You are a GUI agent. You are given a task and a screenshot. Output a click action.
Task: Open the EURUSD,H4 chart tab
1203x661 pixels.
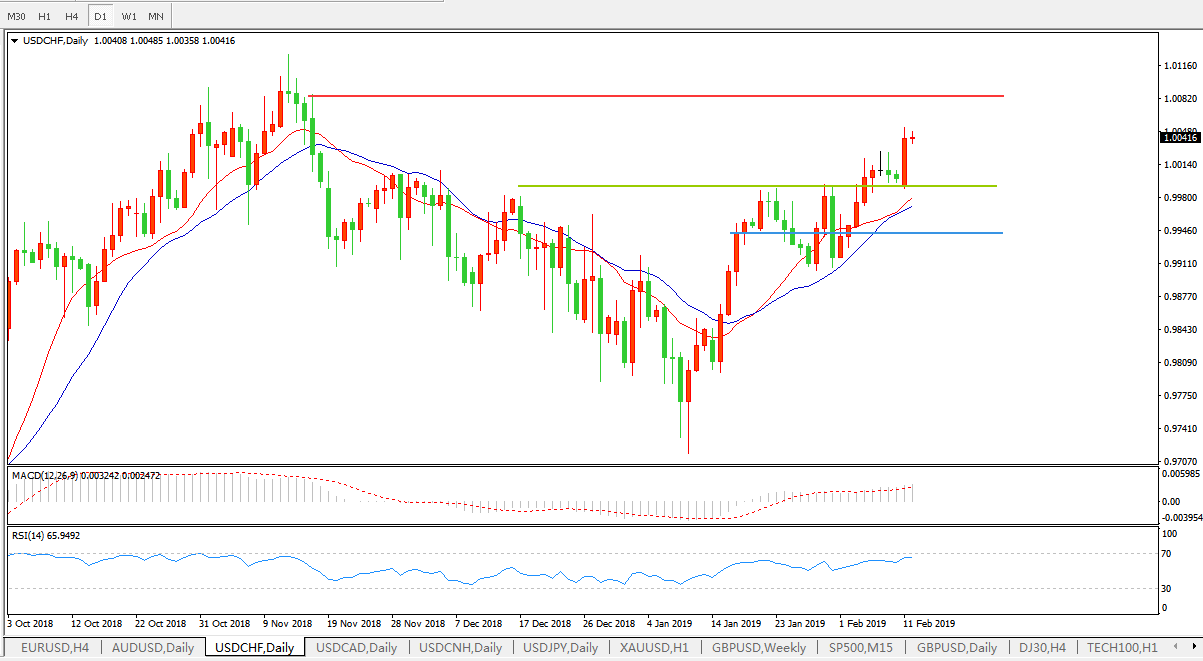pos(53,647)
